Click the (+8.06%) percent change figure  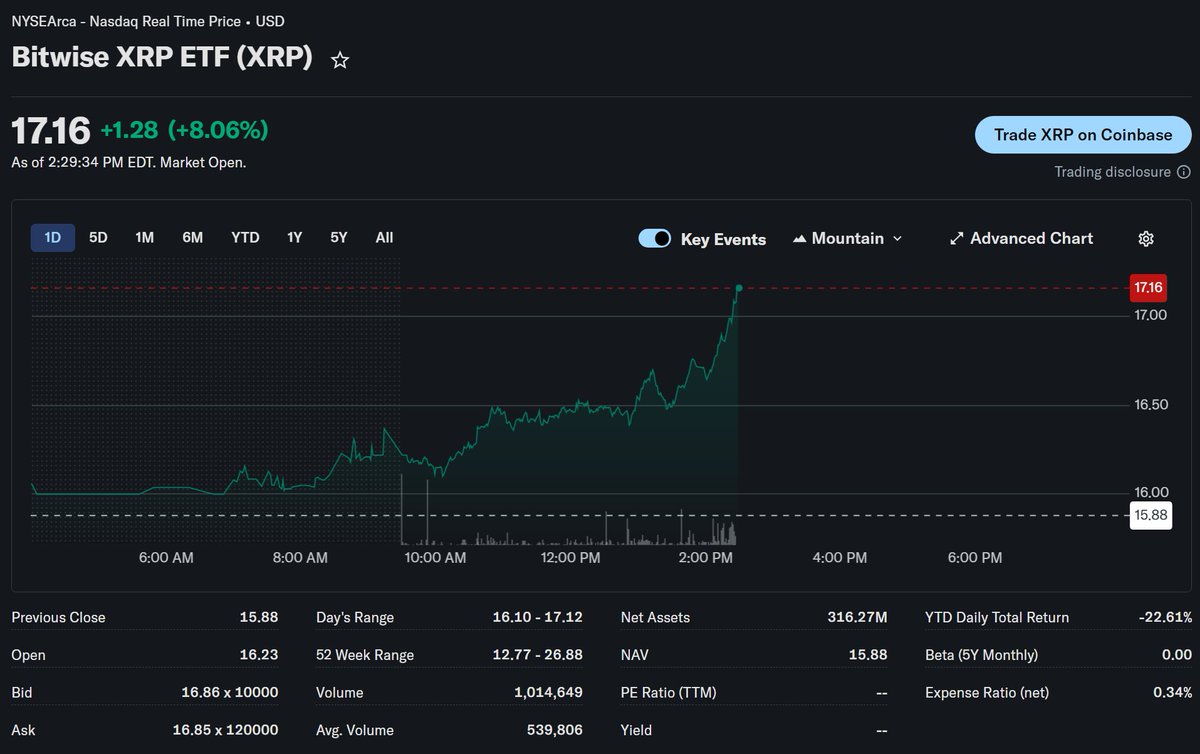tap(218, 130)
